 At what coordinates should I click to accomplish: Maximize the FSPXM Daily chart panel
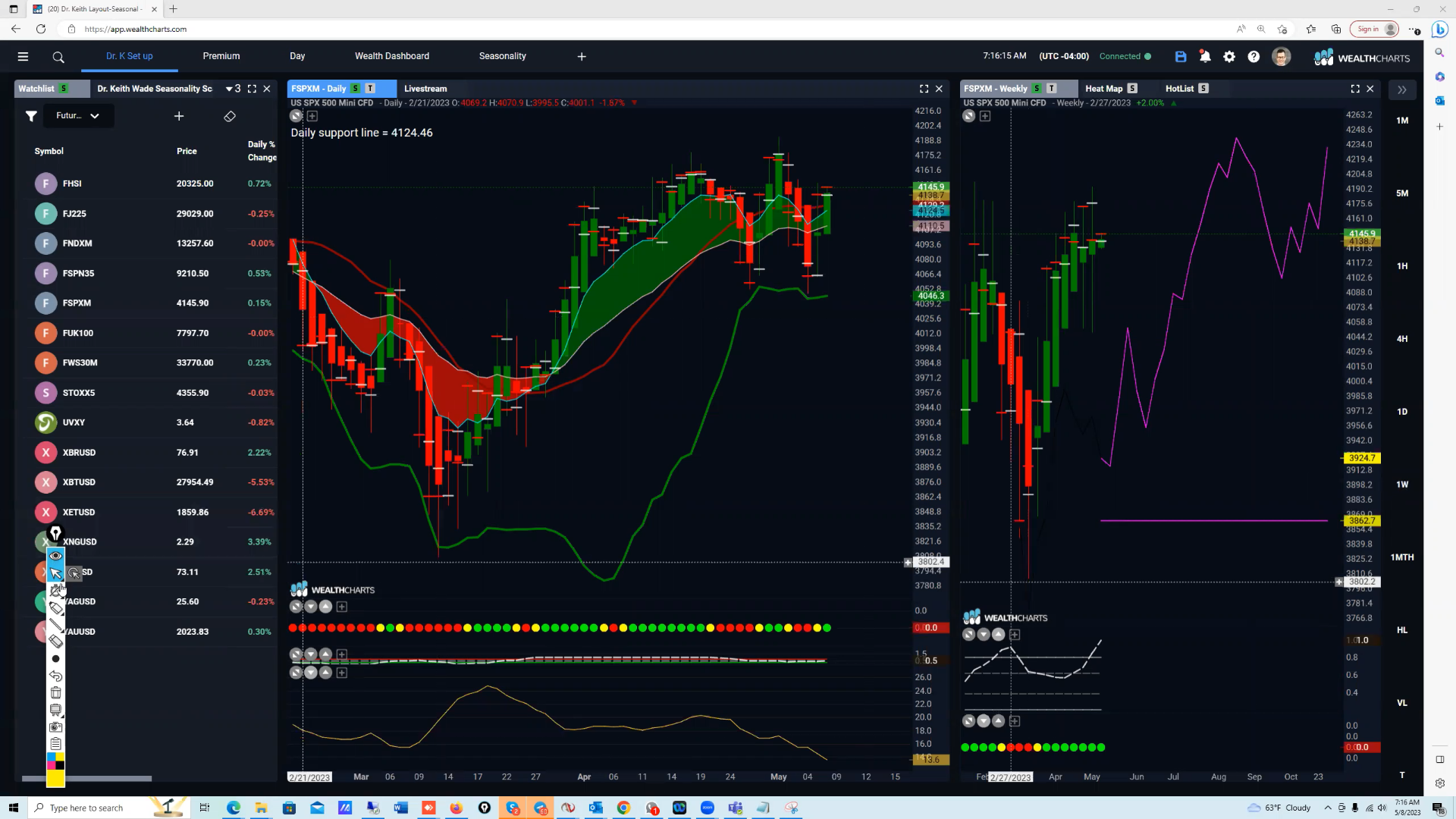coord(924,89)
